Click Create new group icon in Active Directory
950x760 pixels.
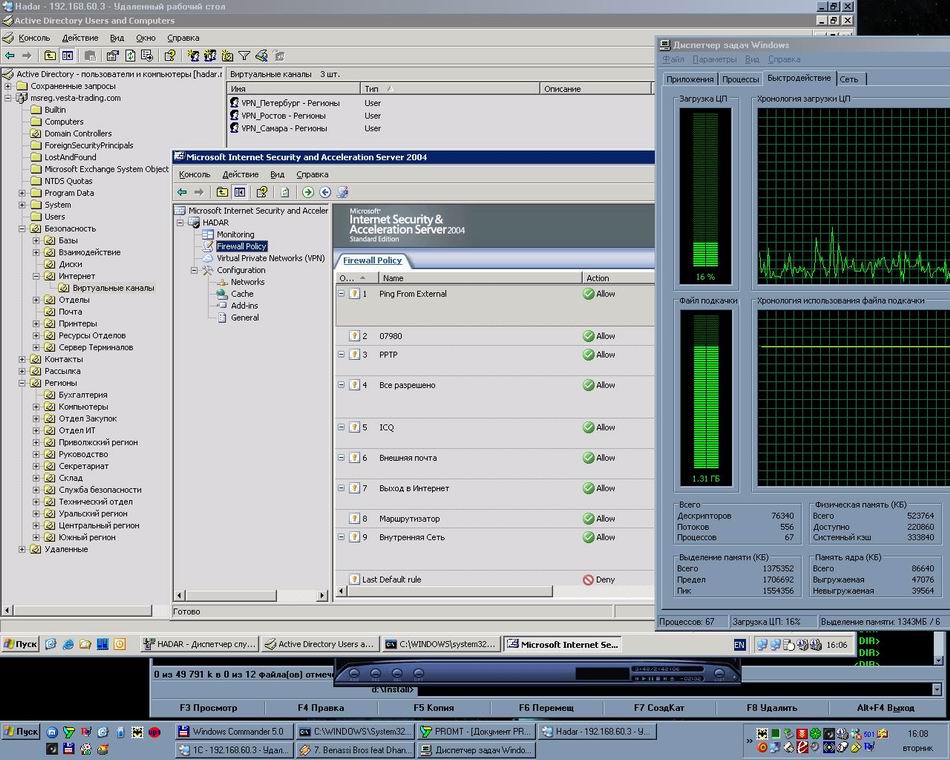[x=210, y=56]
